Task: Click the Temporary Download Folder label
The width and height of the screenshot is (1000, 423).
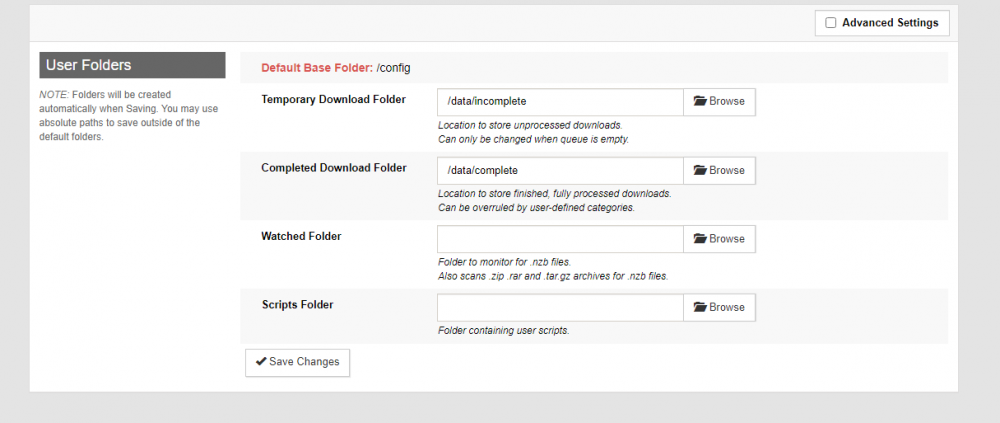Action: pyautogui.click(x=334, y=100)
